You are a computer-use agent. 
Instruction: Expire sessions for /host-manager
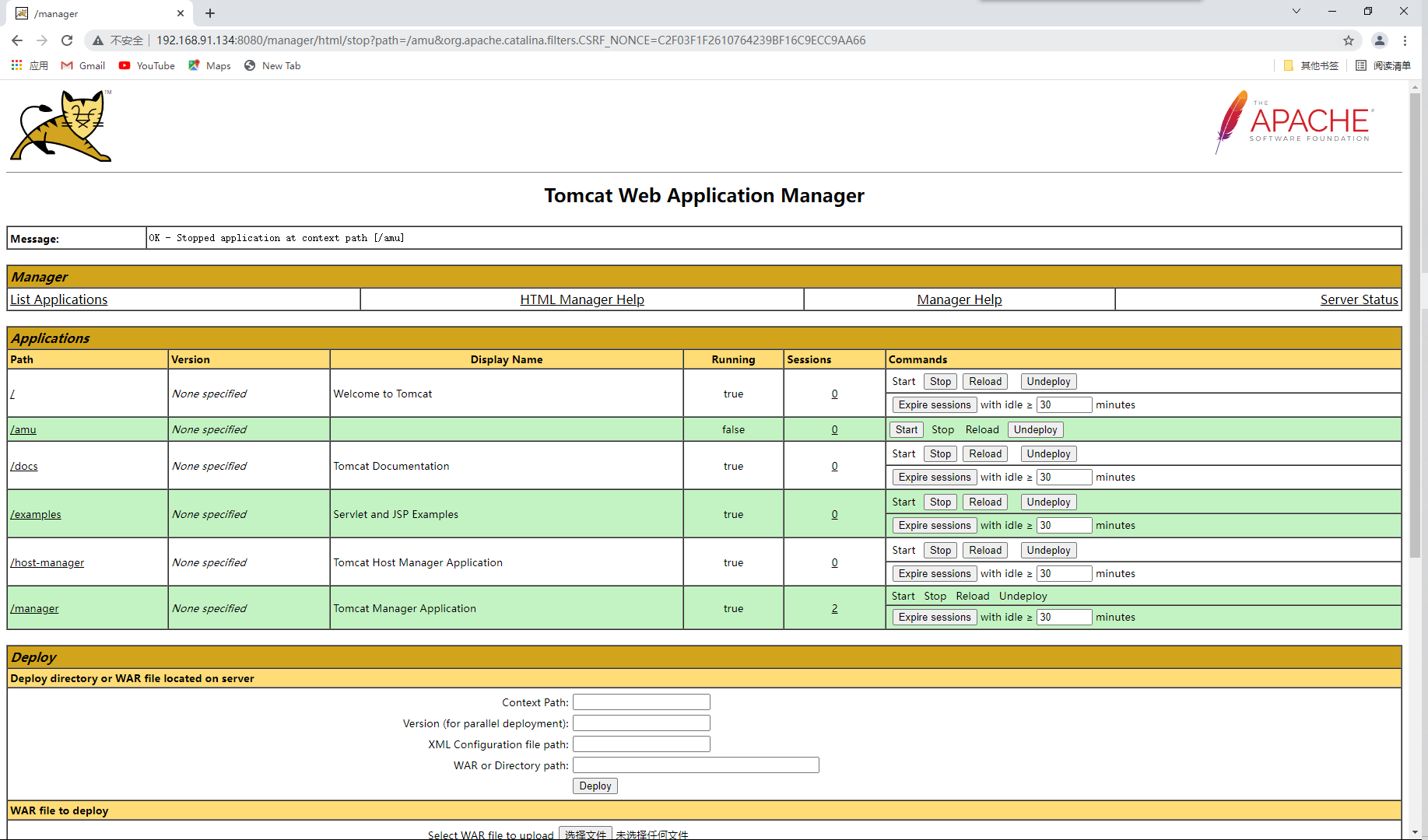tap(935, 573)
